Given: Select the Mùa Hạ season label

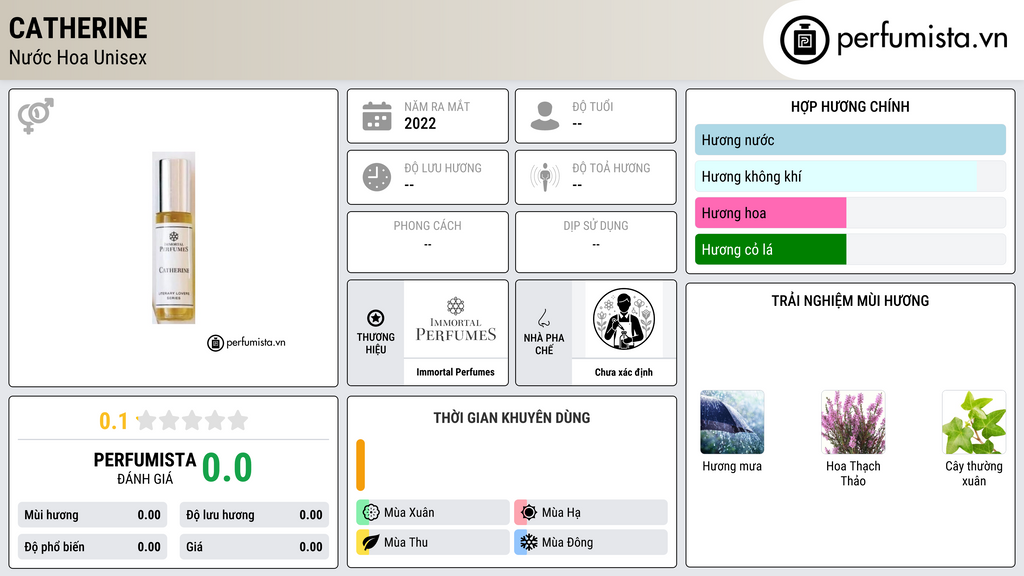Looking at the screenshot, I should point(561,513).
